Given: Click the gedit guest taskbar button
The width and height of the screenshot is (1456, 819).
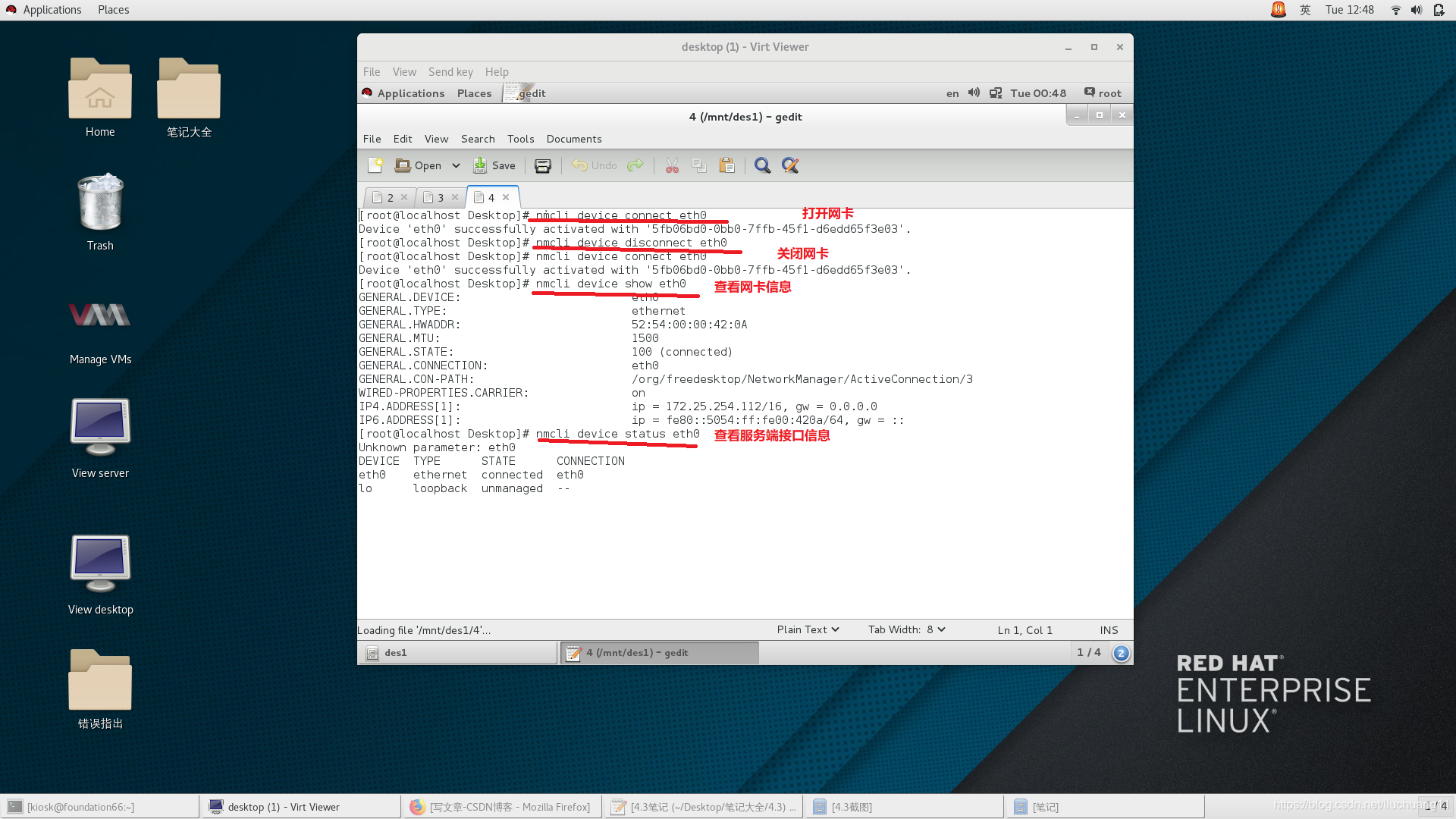Looking at the screenshot, I should coord(659,653).
